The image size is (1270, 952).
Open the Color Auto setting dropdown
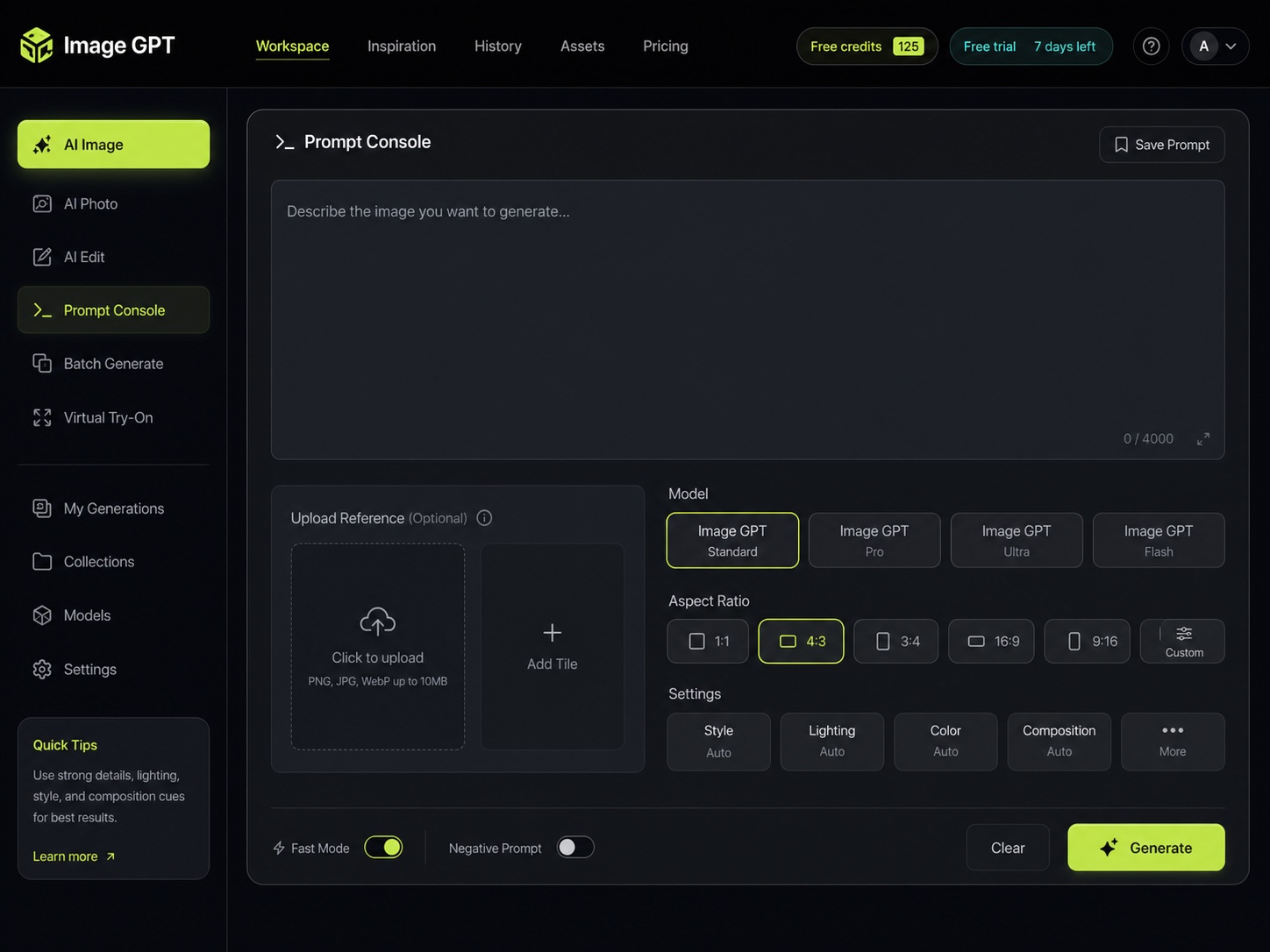tap(945, 742)
